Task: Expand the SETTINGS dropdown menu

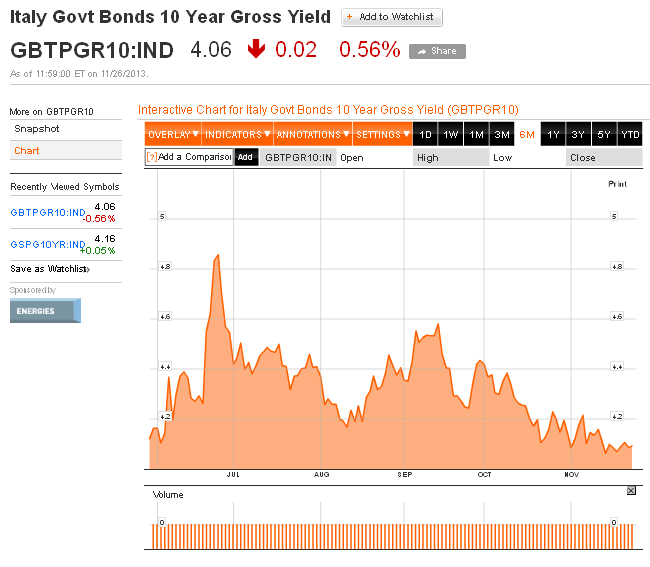Action: pos(383,134)
